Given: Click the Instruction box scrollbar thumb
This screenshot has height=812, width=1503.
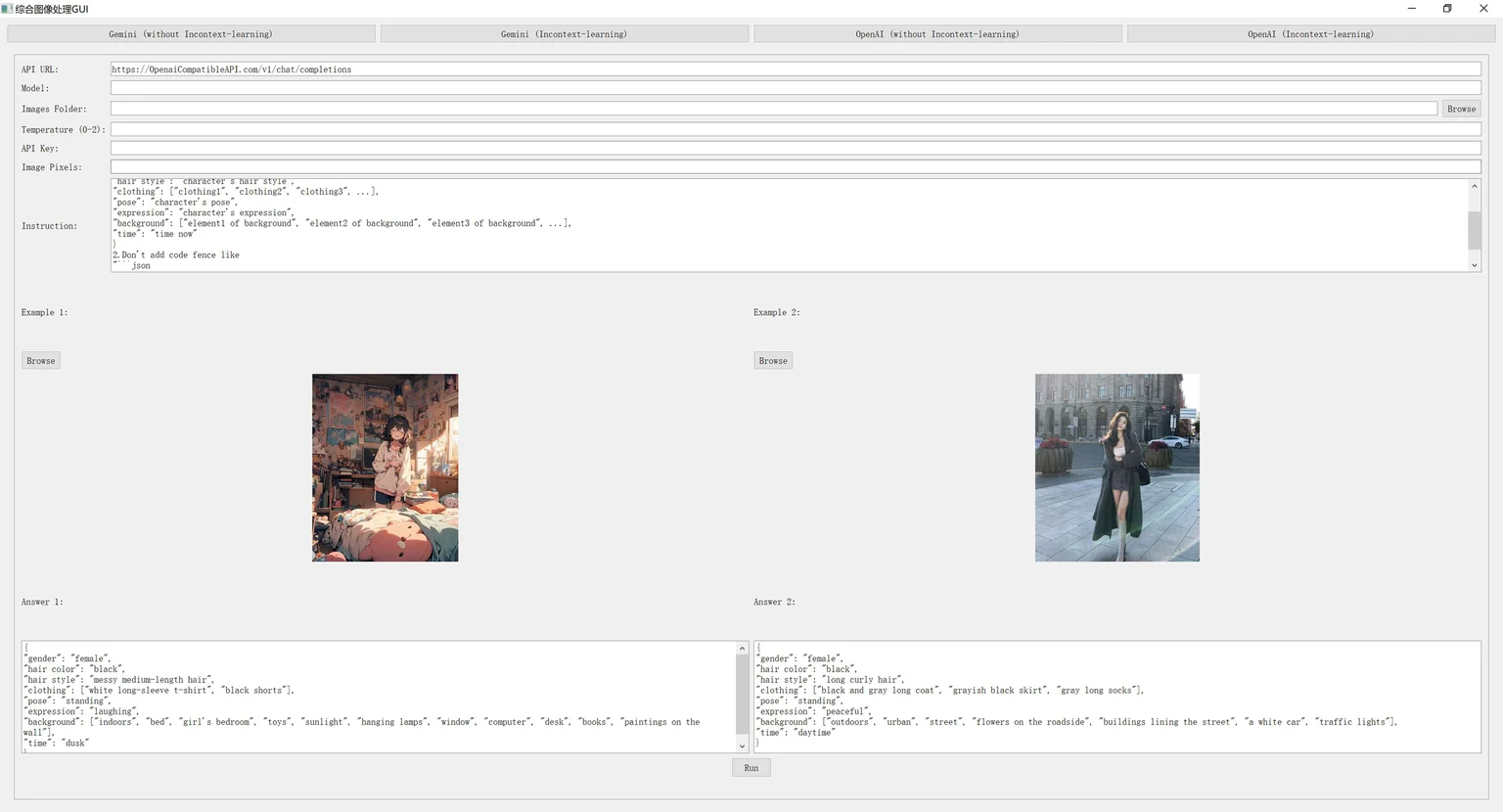Looking at the screenshot, I should coord(1475,231).
